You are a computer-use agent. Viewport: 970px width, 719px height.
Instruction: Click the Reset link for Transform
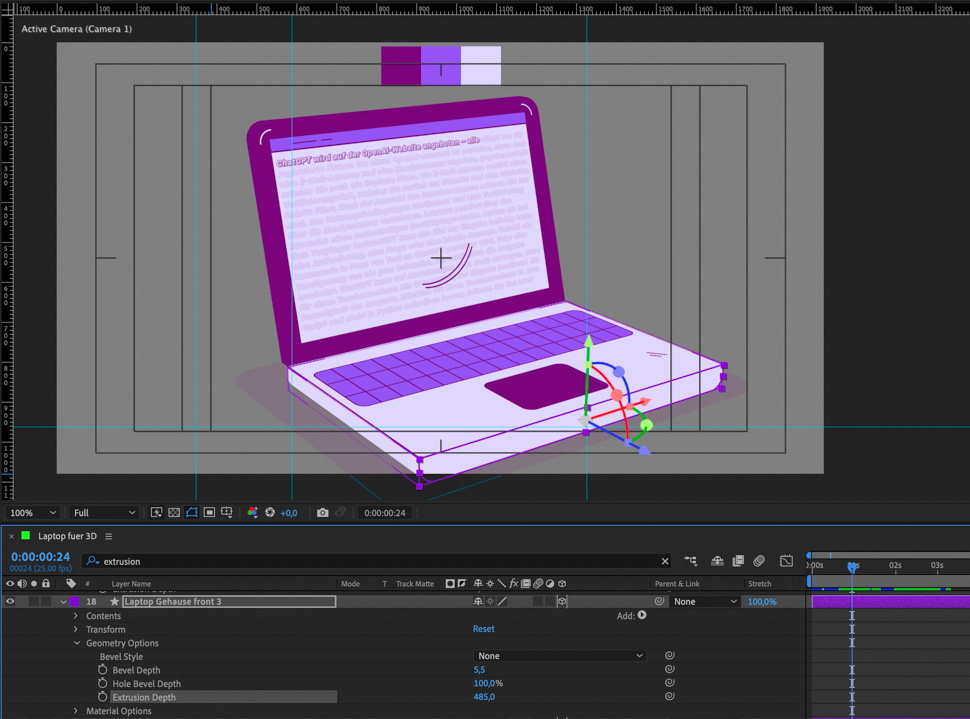pyautogui.click(x=483, y=629)
